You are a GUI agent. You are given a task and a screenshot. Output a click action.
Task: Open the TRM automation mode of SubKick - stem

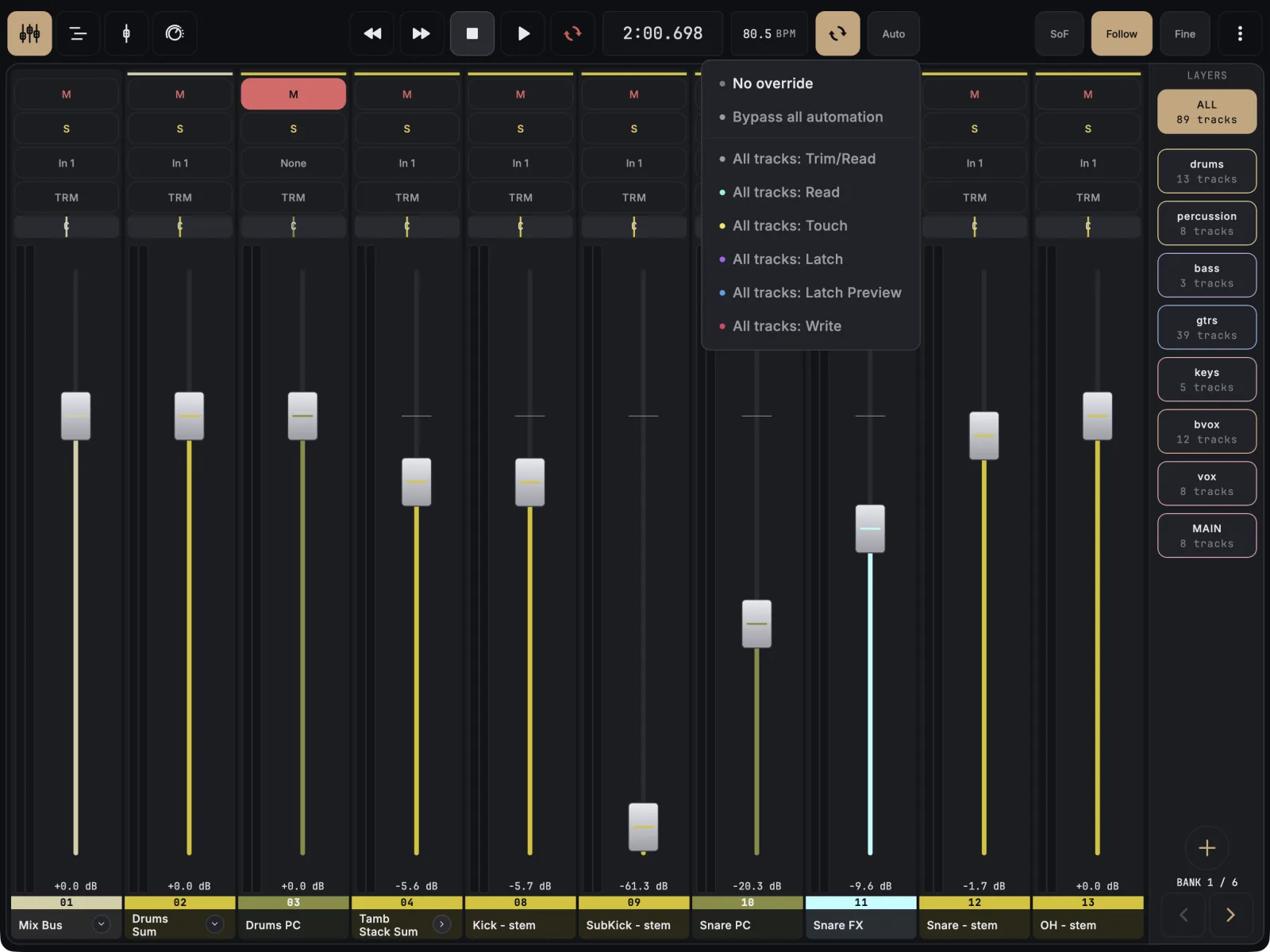634,198
